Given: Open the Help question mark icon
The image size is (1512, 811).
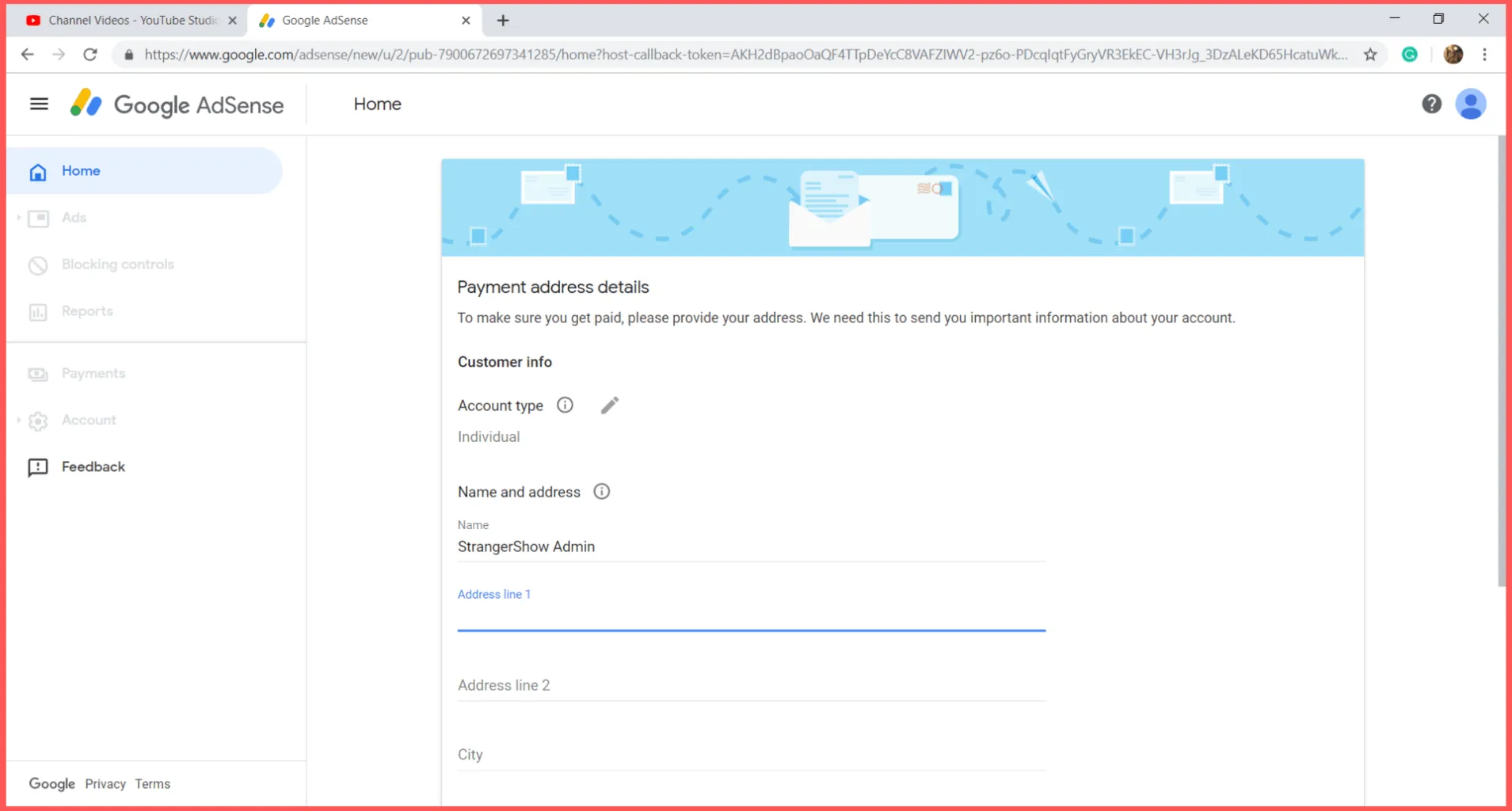Looking at the screenshot, I should tap(1431, 104).
